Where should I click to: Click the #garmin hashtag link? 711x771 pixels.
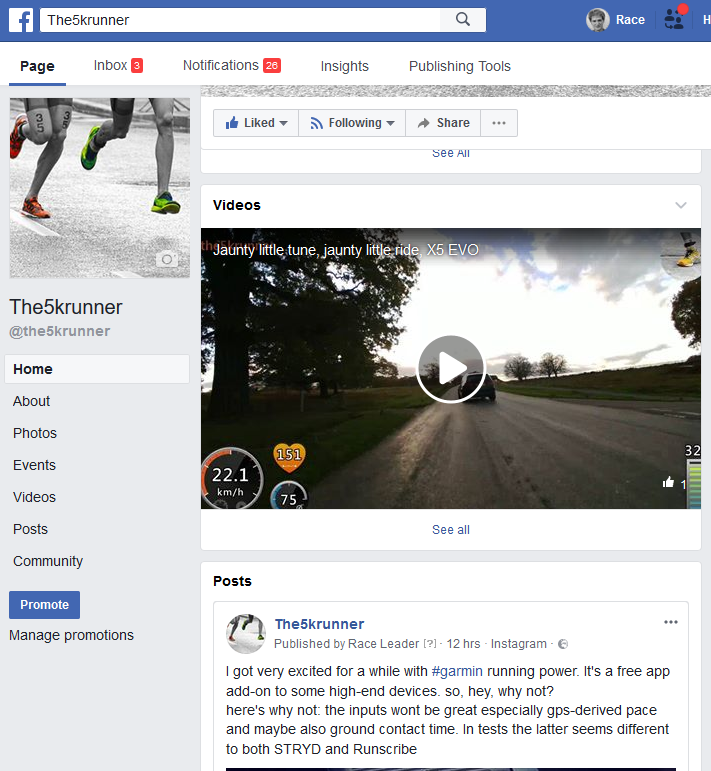(x=457, y=671)
